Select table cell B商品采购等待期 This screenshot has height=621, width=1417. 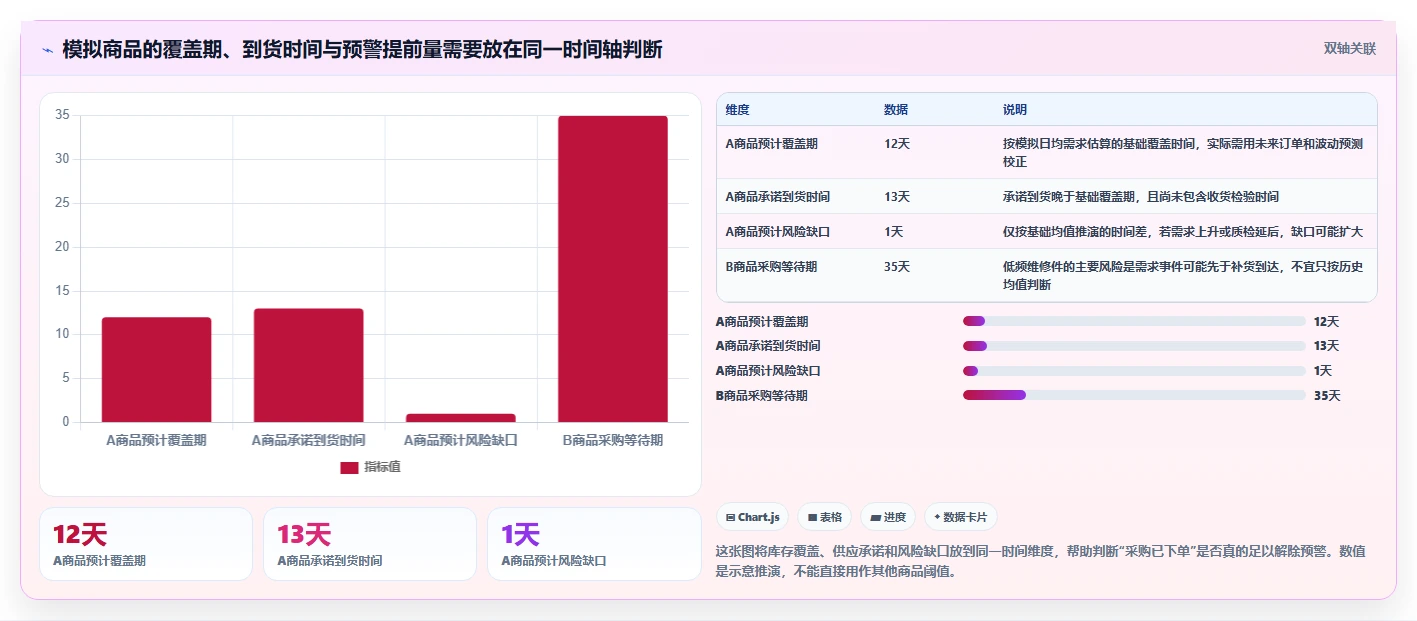[771, 266]
